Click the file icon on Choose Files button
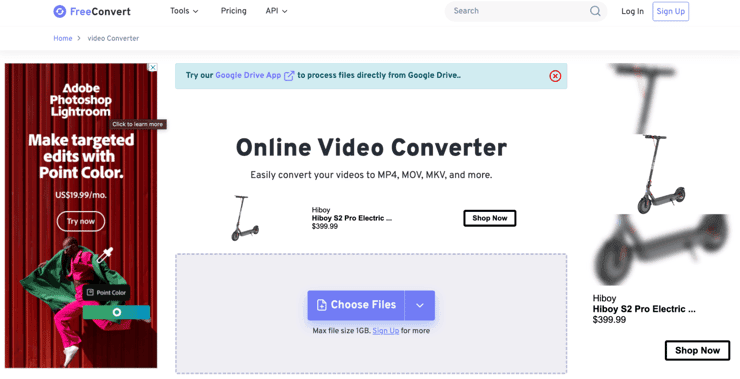The width and height of the screenshot is (740, 379). [x=321, y=305]
